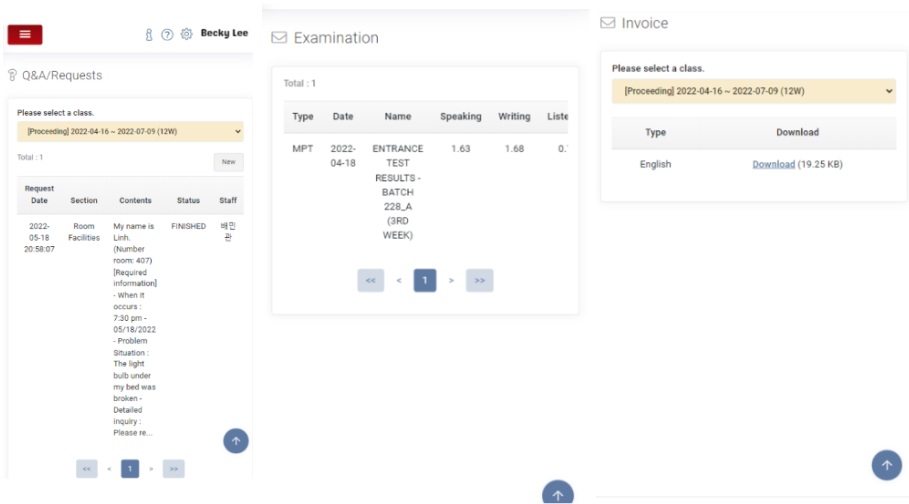
Task: Open the settings gear icon
Action: [186, 34]
